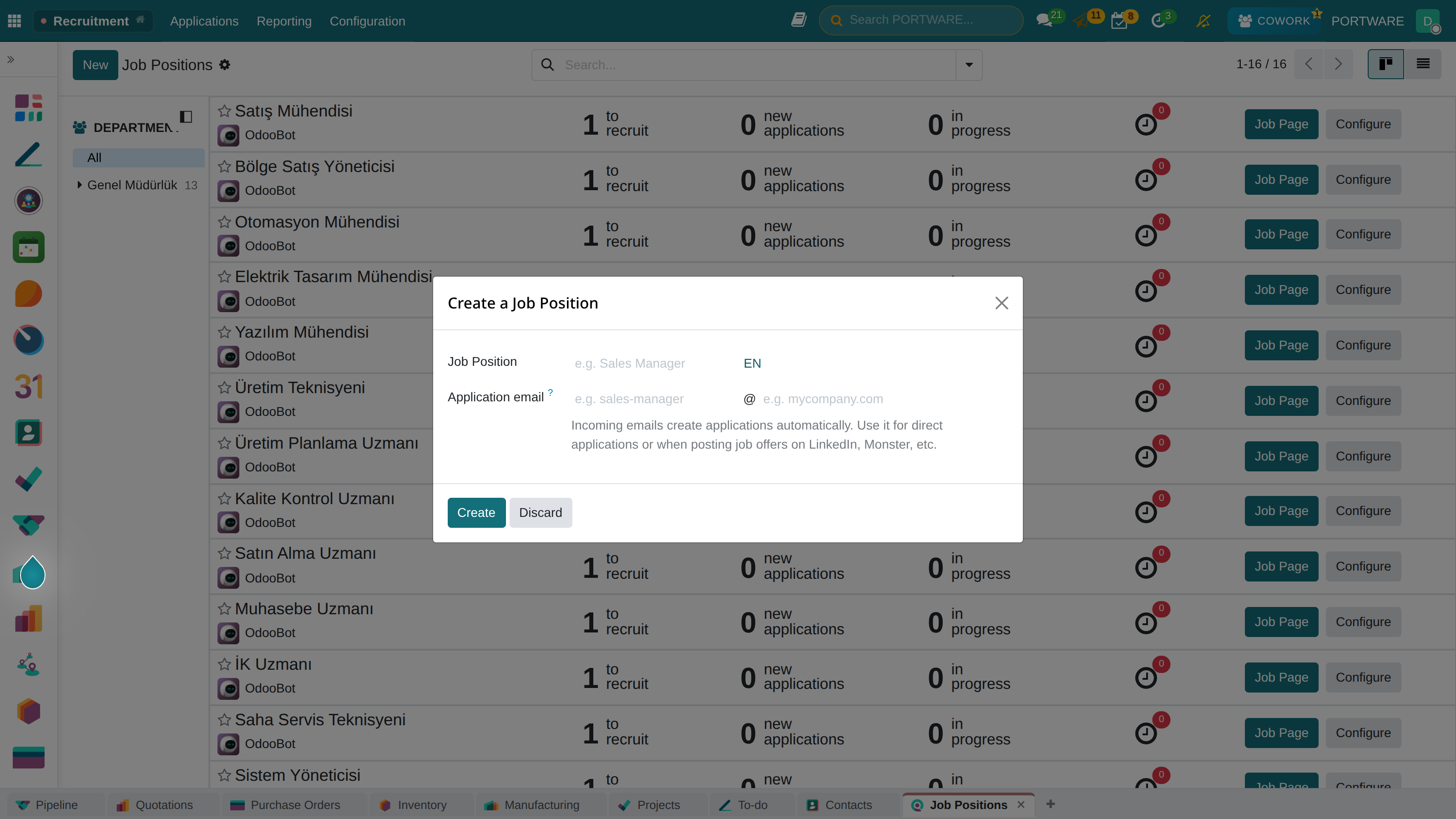Image resolution: width=1456 pixels, height=819 pixels.
Task: Open the orange chat-bubble app in sidebar
Action: [28, 293]
